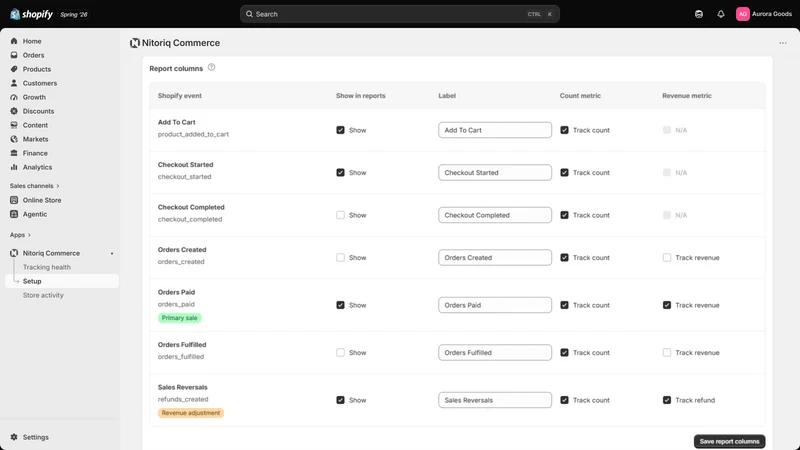Click the AG account avatar
800x450 pixels.
742,14
